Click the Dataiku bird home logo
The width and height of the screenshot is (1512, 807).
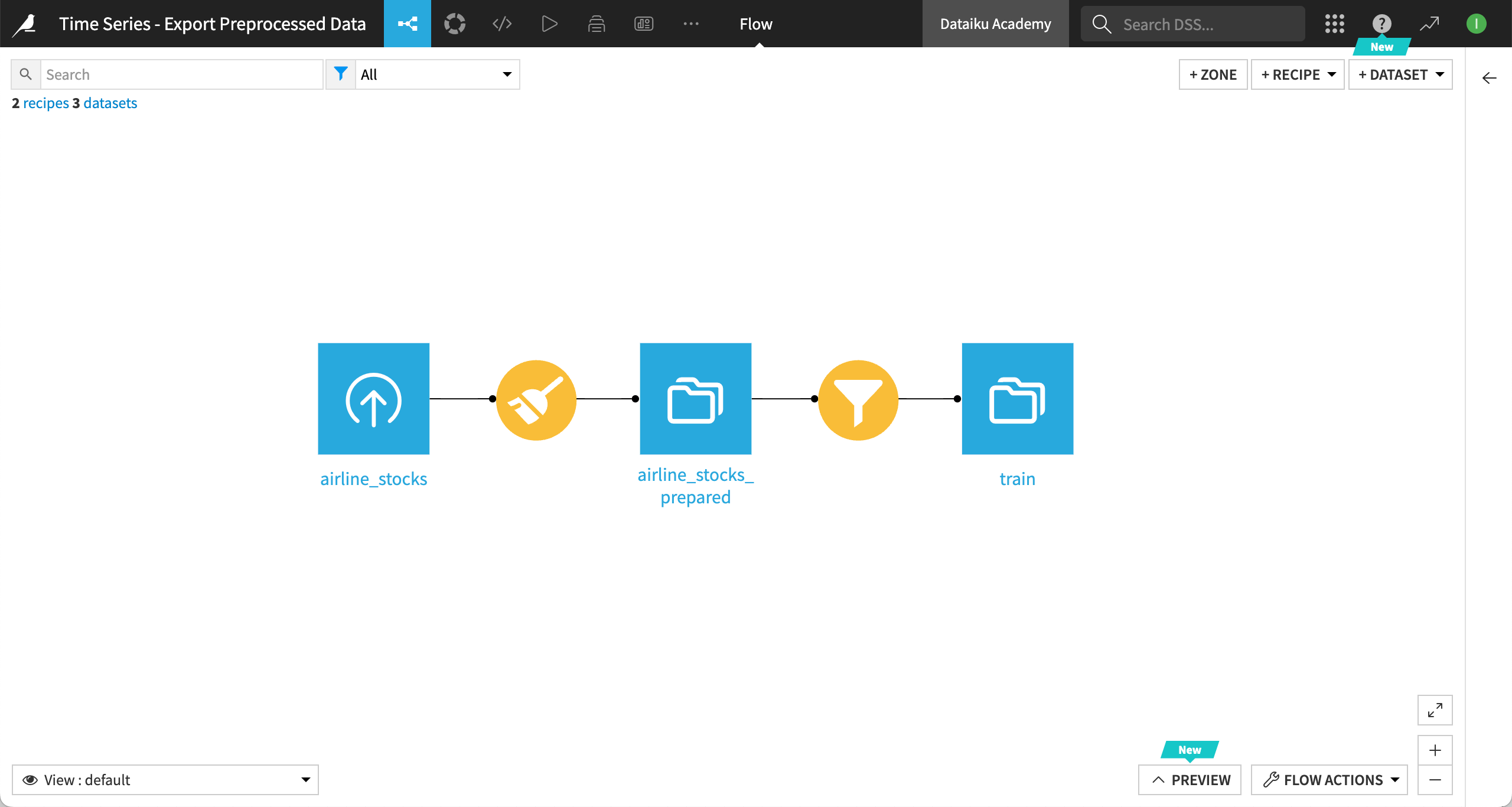click(25, 24)
